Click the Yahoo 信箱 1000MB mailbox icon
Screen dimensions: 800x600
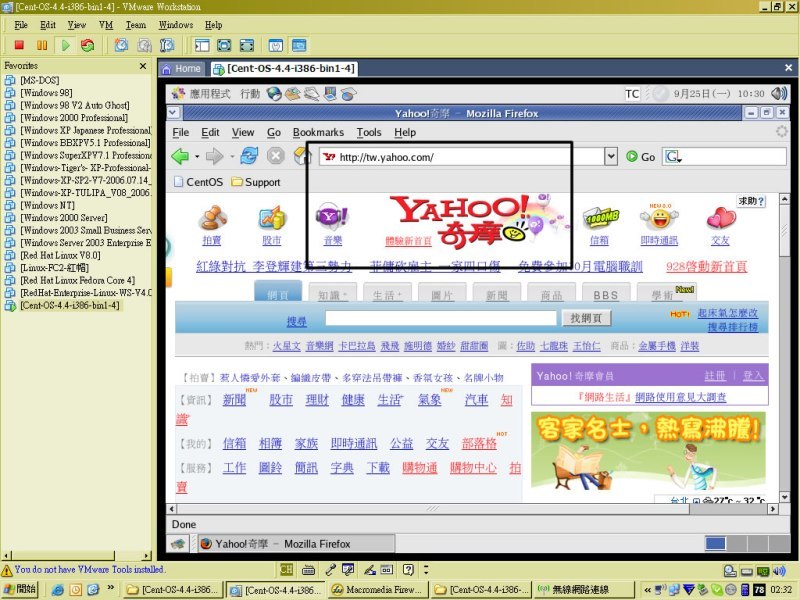coord(601,218)
